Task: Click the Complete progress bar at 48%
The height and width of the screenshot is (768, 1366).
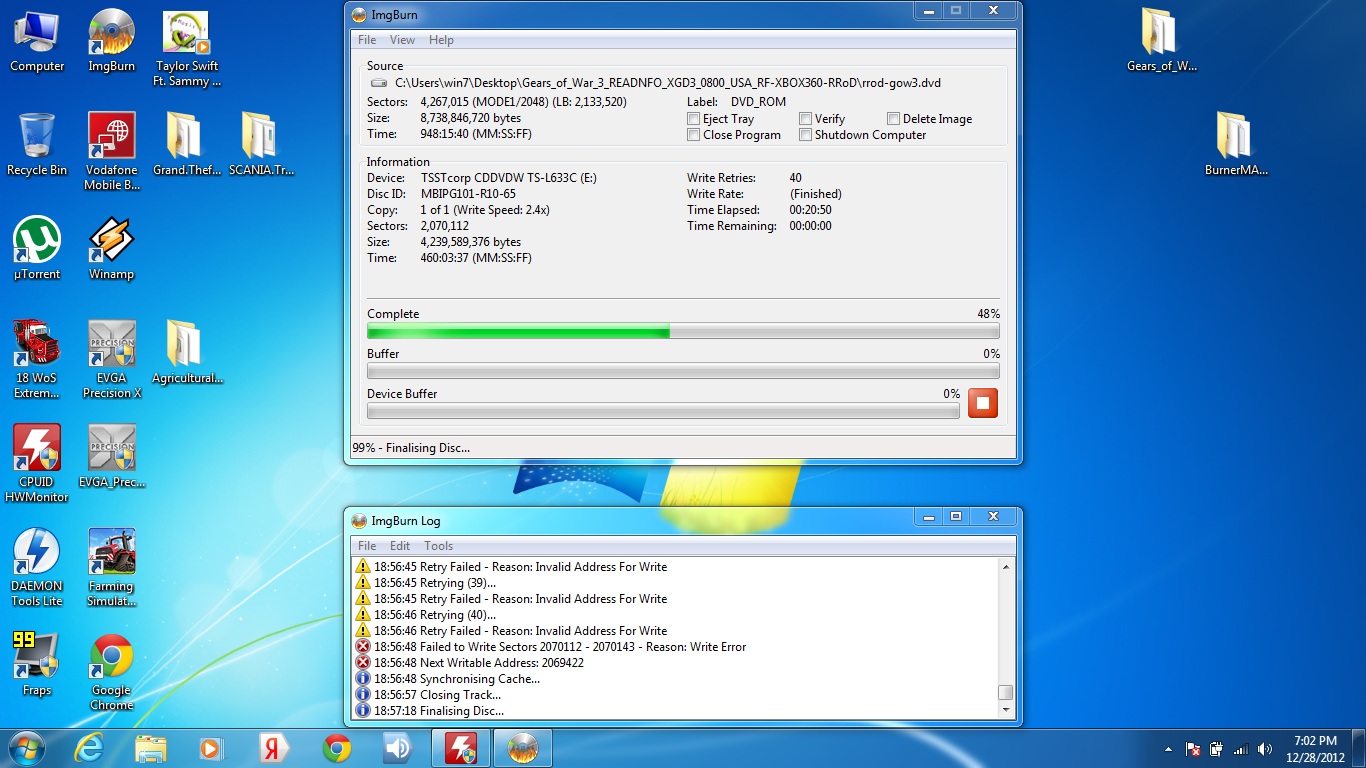Action: pyautogui.click(x=683, y=331)
